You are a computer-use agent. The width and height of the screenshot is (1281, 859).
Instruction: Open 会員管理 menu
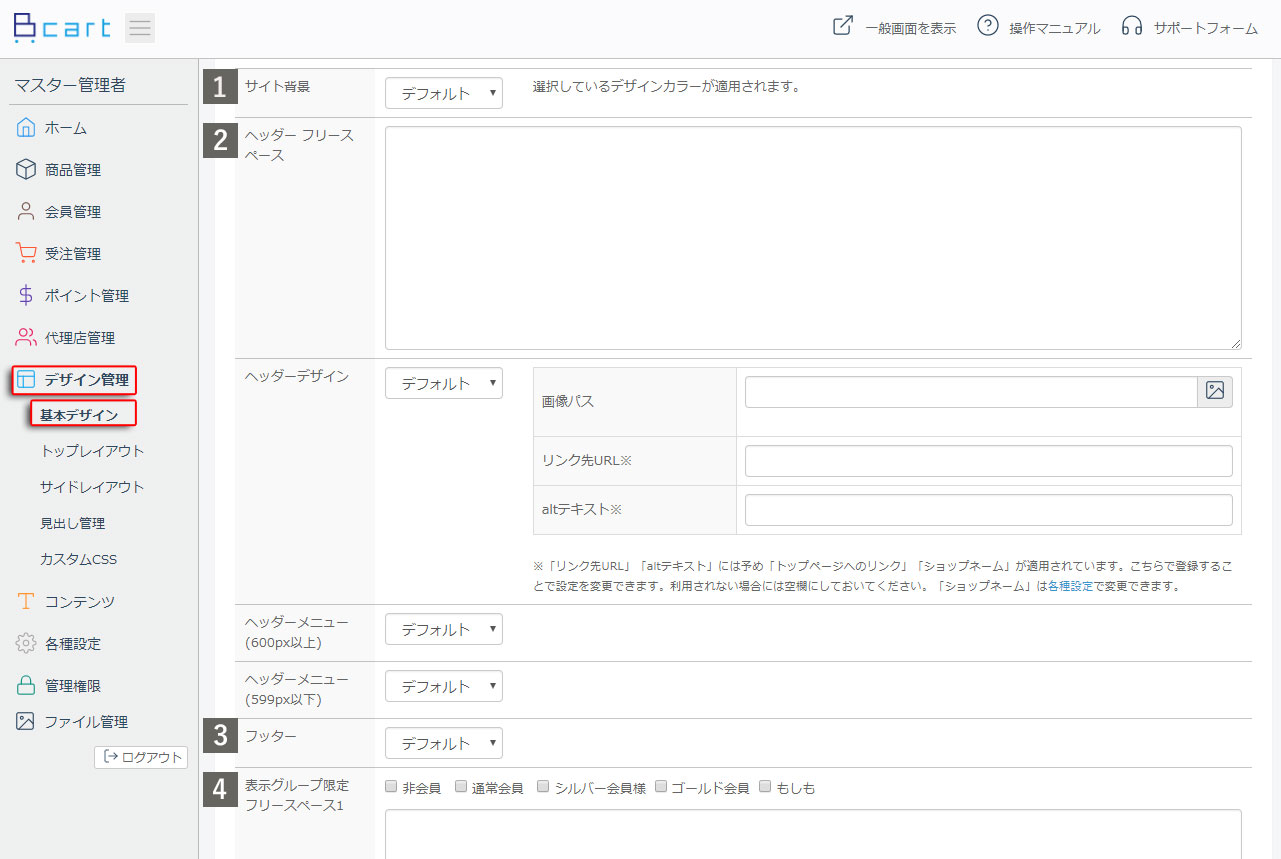click(73, 212)
